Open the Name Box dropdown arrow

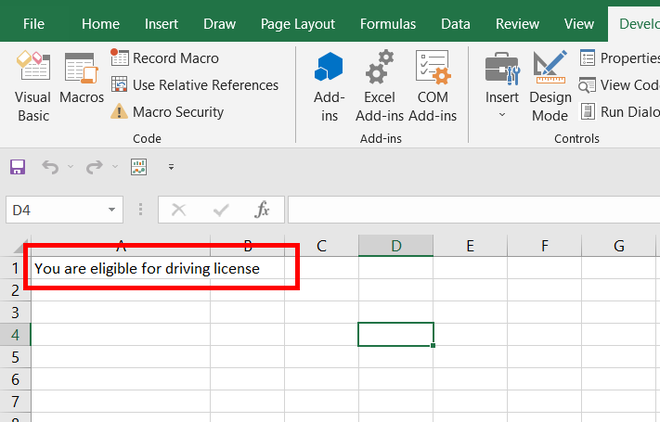point(113,210)
